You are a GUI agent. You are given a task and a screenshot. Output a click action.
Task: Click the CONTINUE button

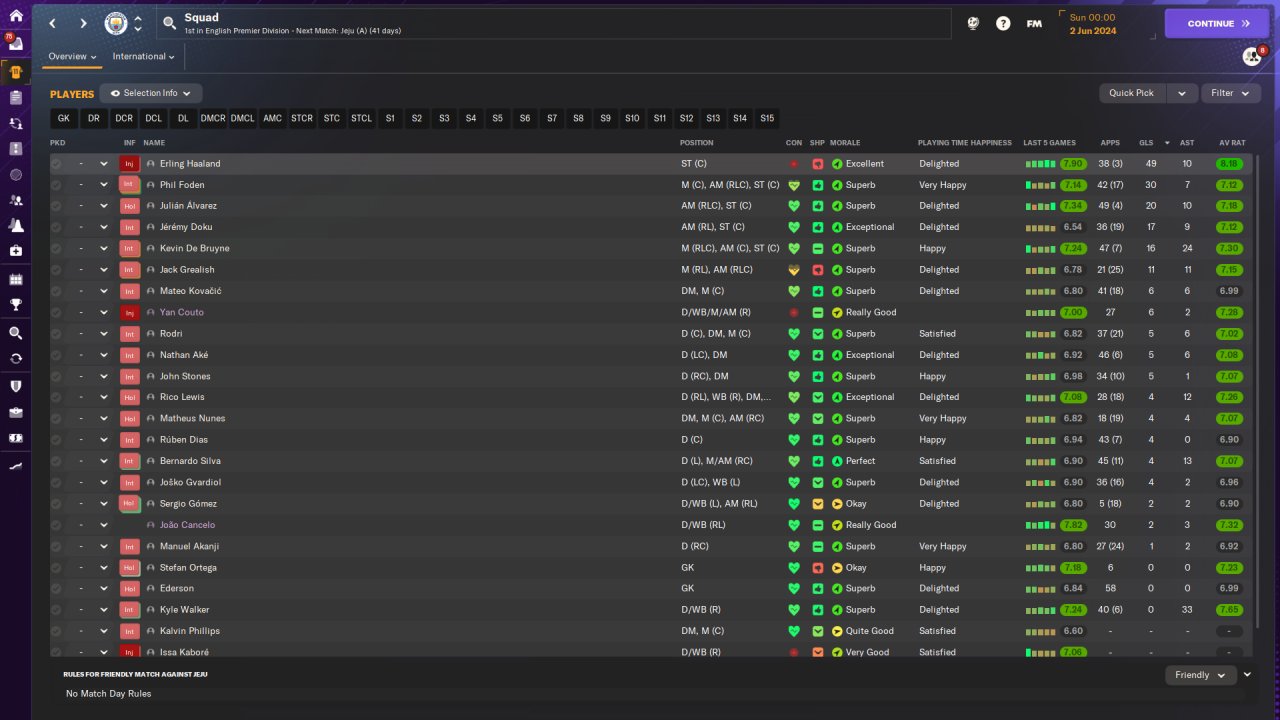tap(1216, 23)
